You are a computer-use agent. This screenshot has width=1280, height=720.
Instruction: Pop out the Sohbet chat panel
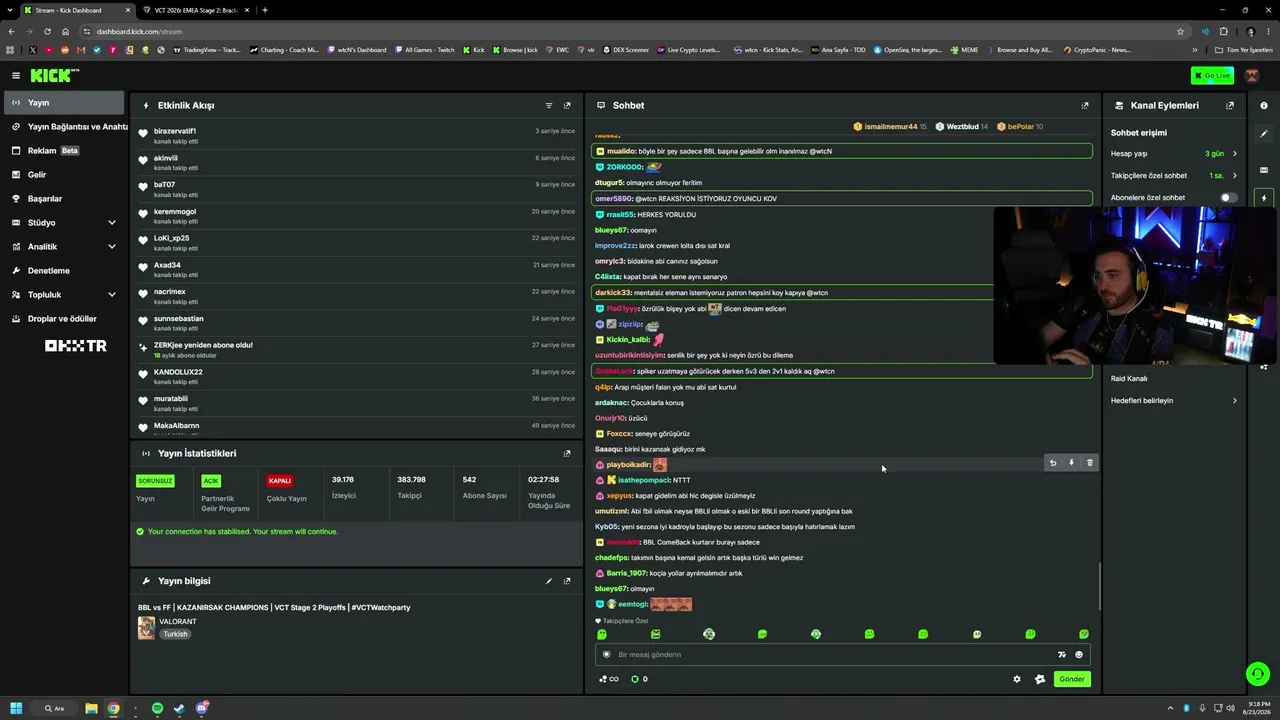pos(1085,105)
